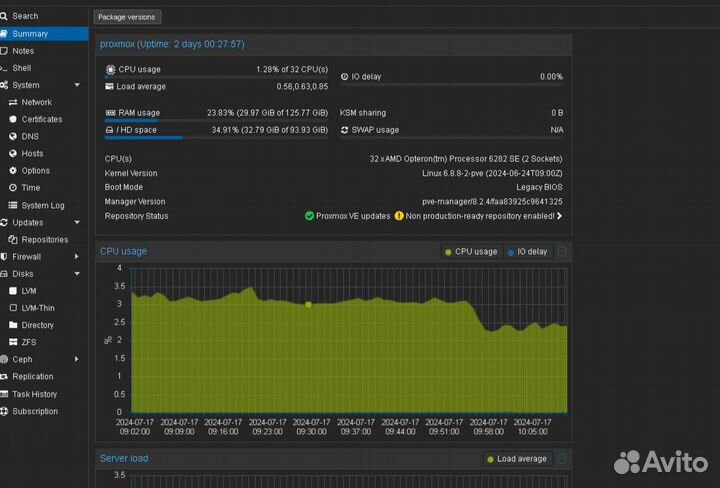Image resolution: width=720 pixels, height=488 pixels.
Task: Click the Task History list icon
Action: (4, 394)
